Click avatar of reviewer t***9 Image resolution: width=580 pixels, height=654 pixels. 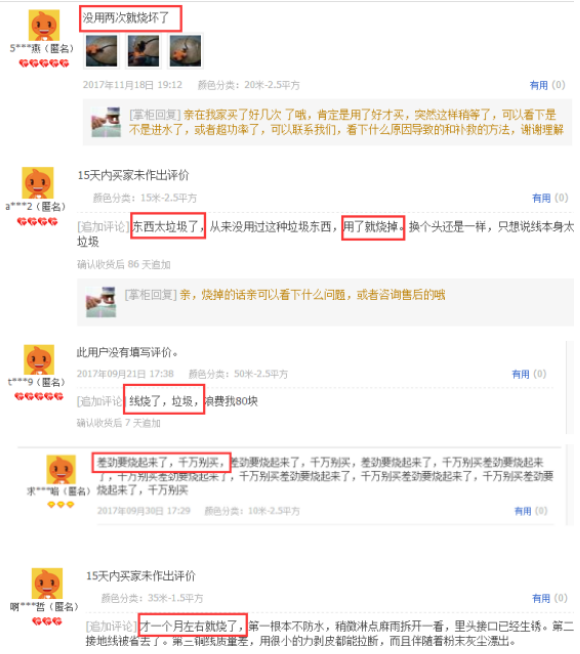(39, 360)
